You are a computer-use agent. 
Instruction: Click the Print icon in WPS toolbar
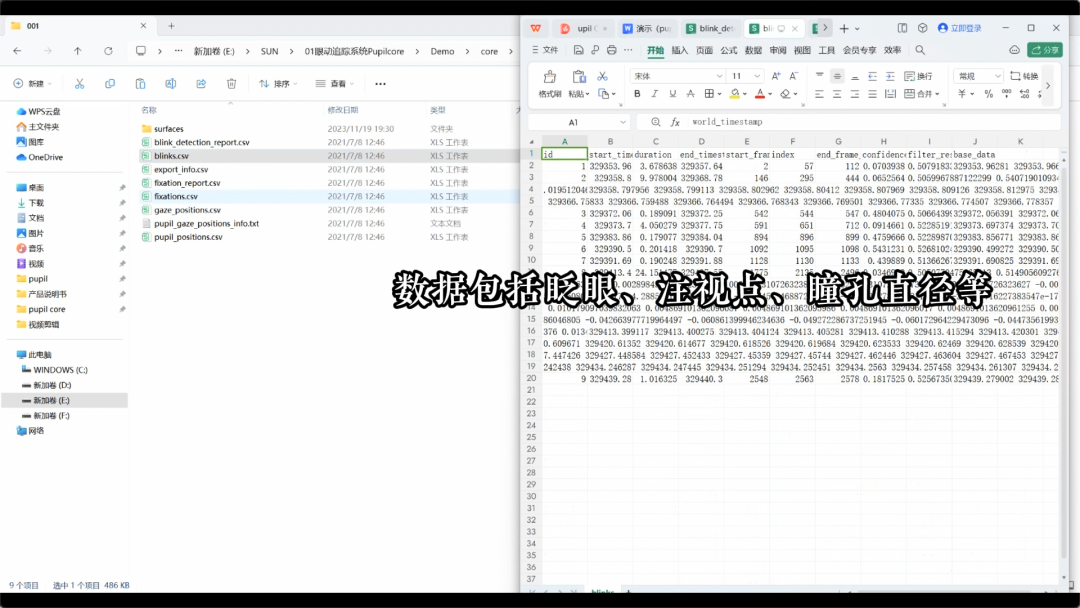point(612,50)
